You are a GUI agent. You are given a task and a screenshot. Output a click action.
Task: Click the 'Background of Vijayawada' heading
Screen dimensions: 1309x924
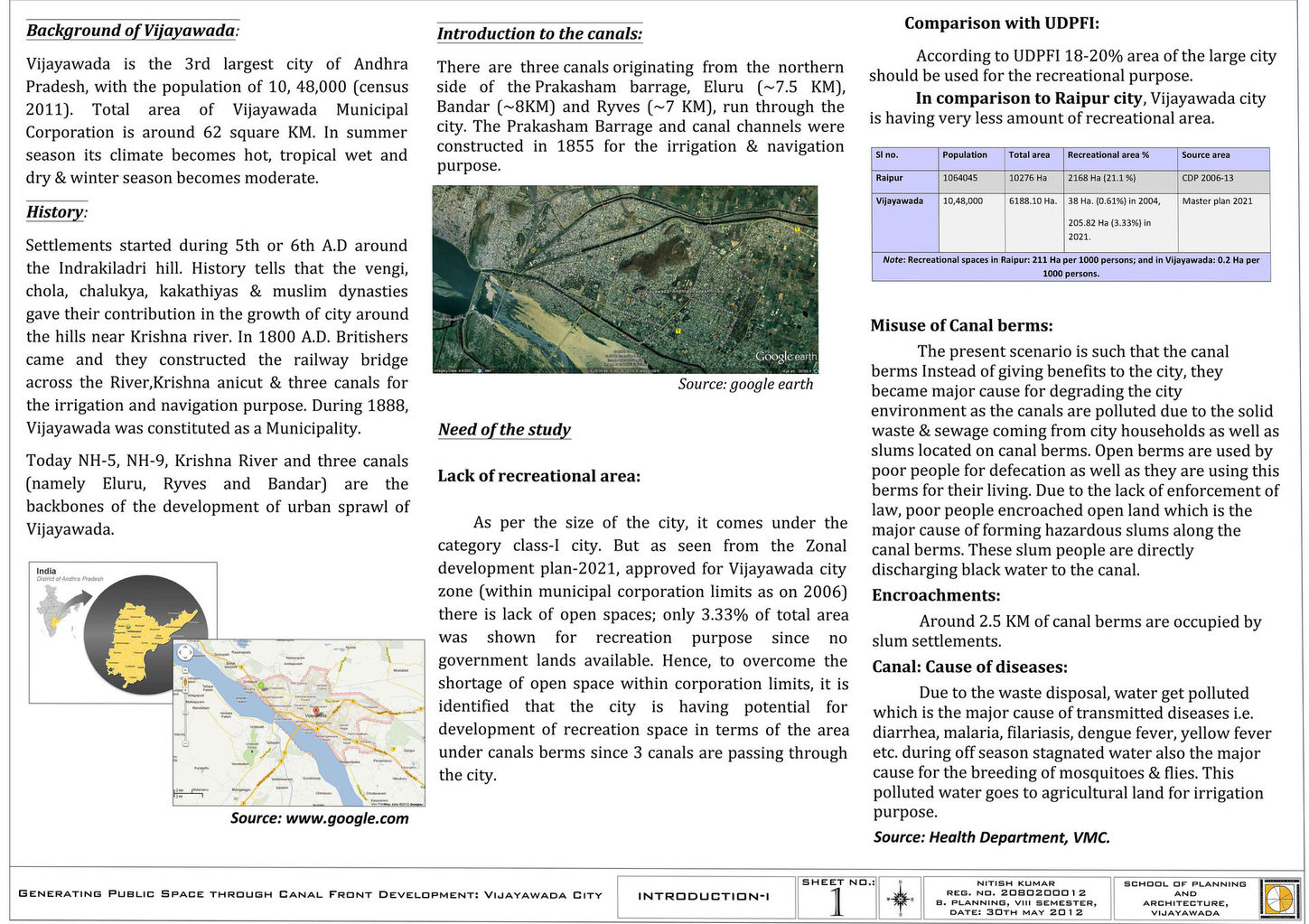pyautogui.click(x=133, y=30)
